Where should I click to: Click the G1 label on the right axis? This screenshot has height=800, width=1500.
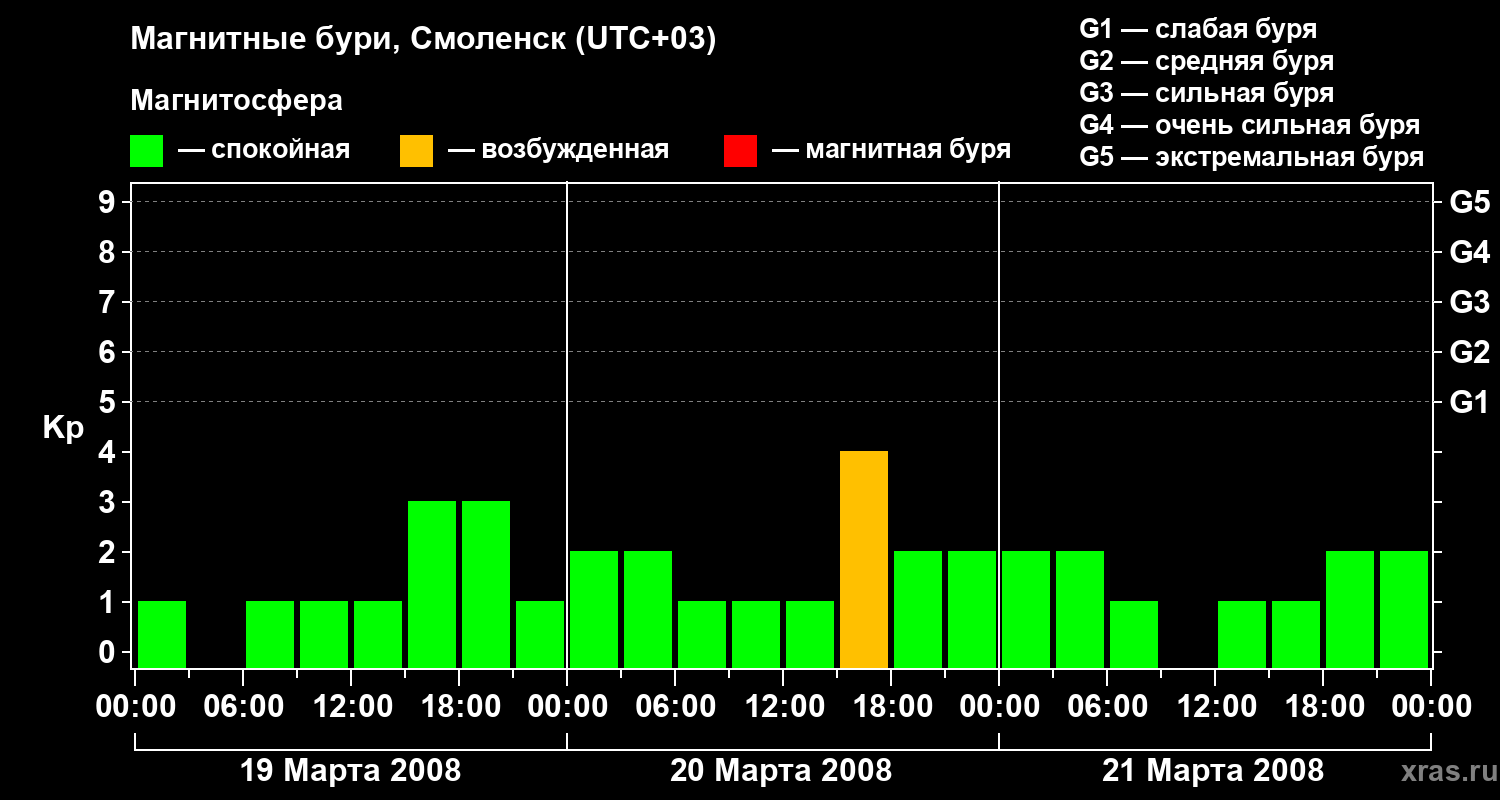(1469, 402)
